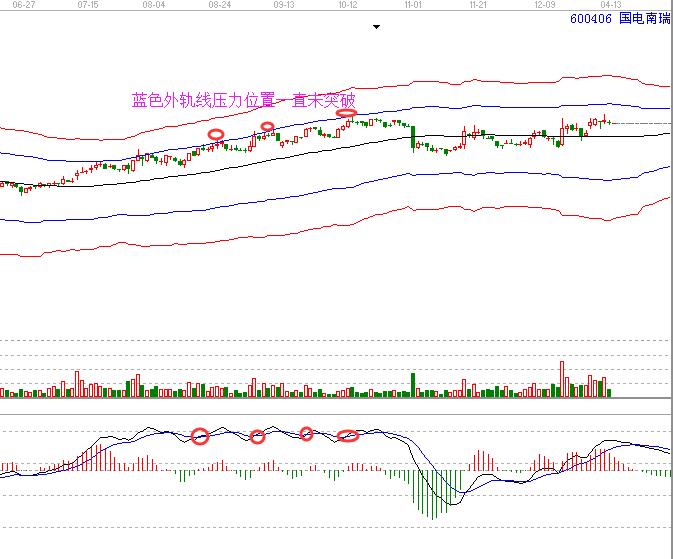Click the 10-12 date label
This screenshot has height=559, width=673.
pyautogui.click(x=347, y=5)
